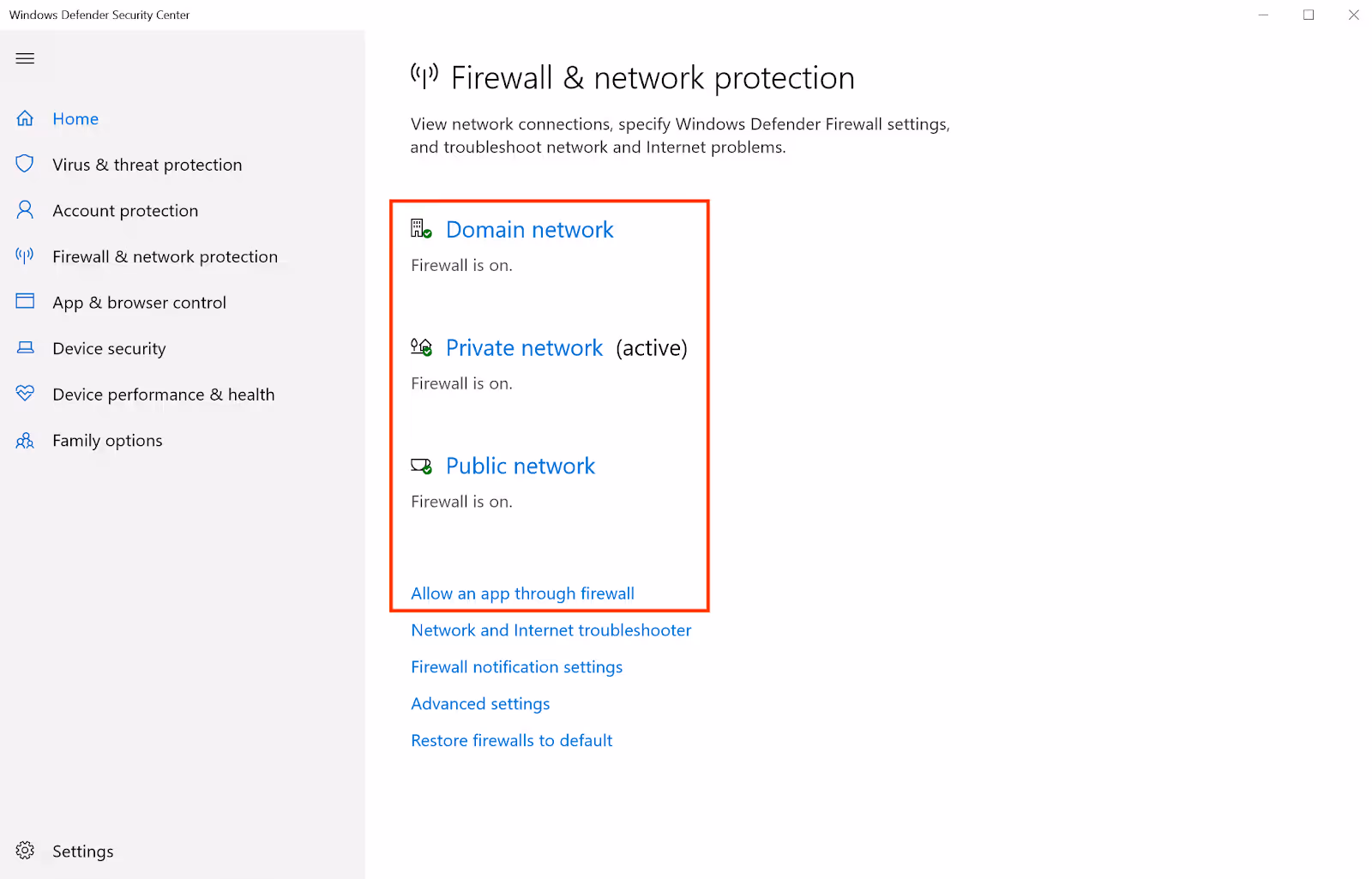Open Advanced settings link
1372x879 pixels.
point(480,704)
